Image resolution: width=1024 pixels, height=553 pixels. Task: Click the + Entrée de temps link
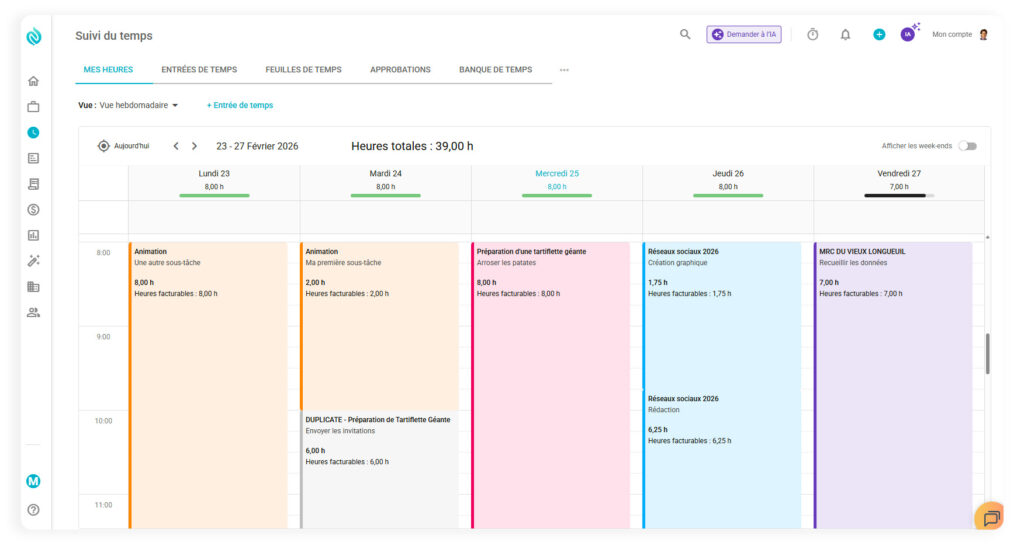point(240,105)
